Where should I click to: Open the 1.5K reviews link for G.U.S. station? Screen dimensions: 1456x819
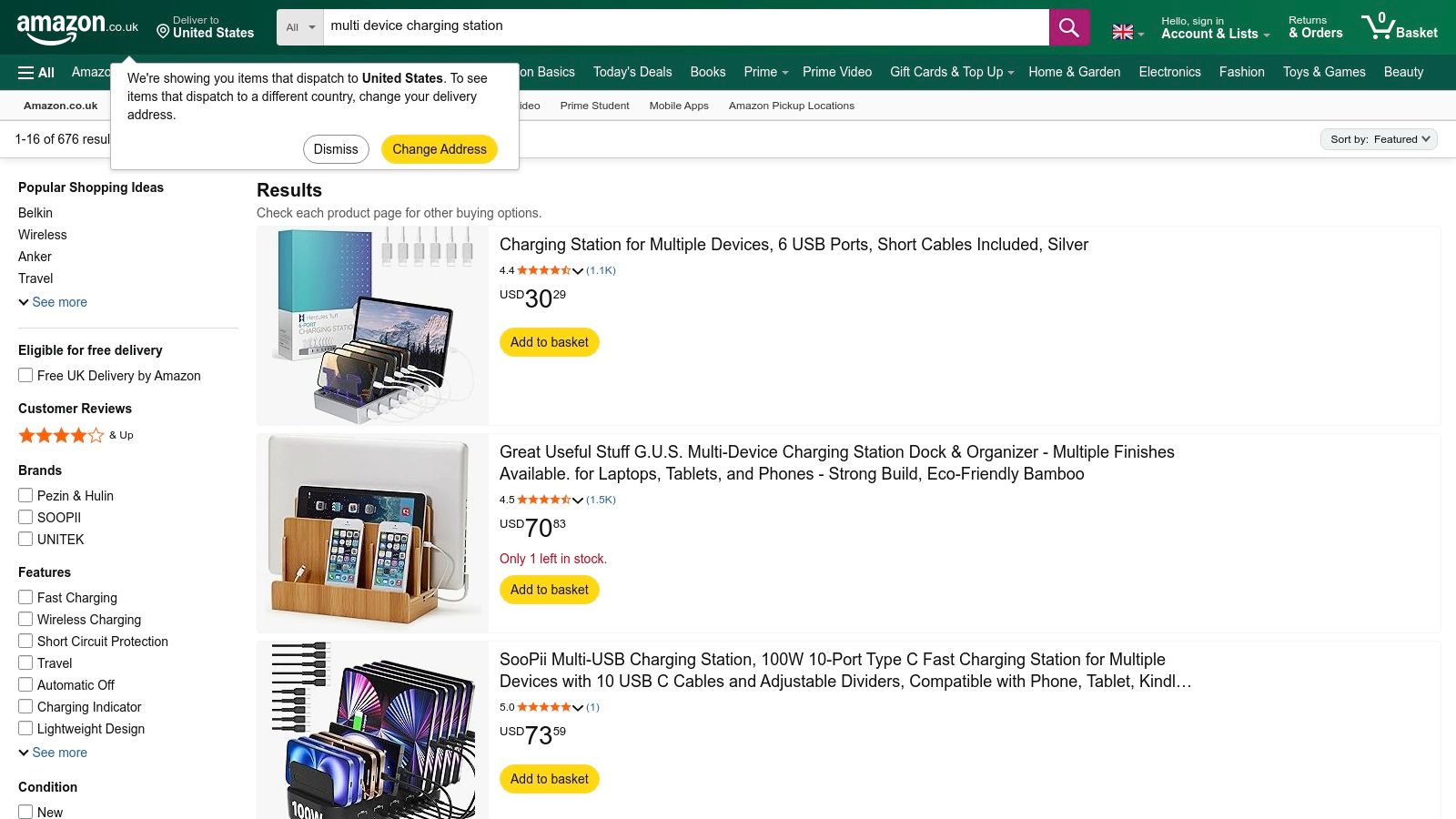click(601, 500)
